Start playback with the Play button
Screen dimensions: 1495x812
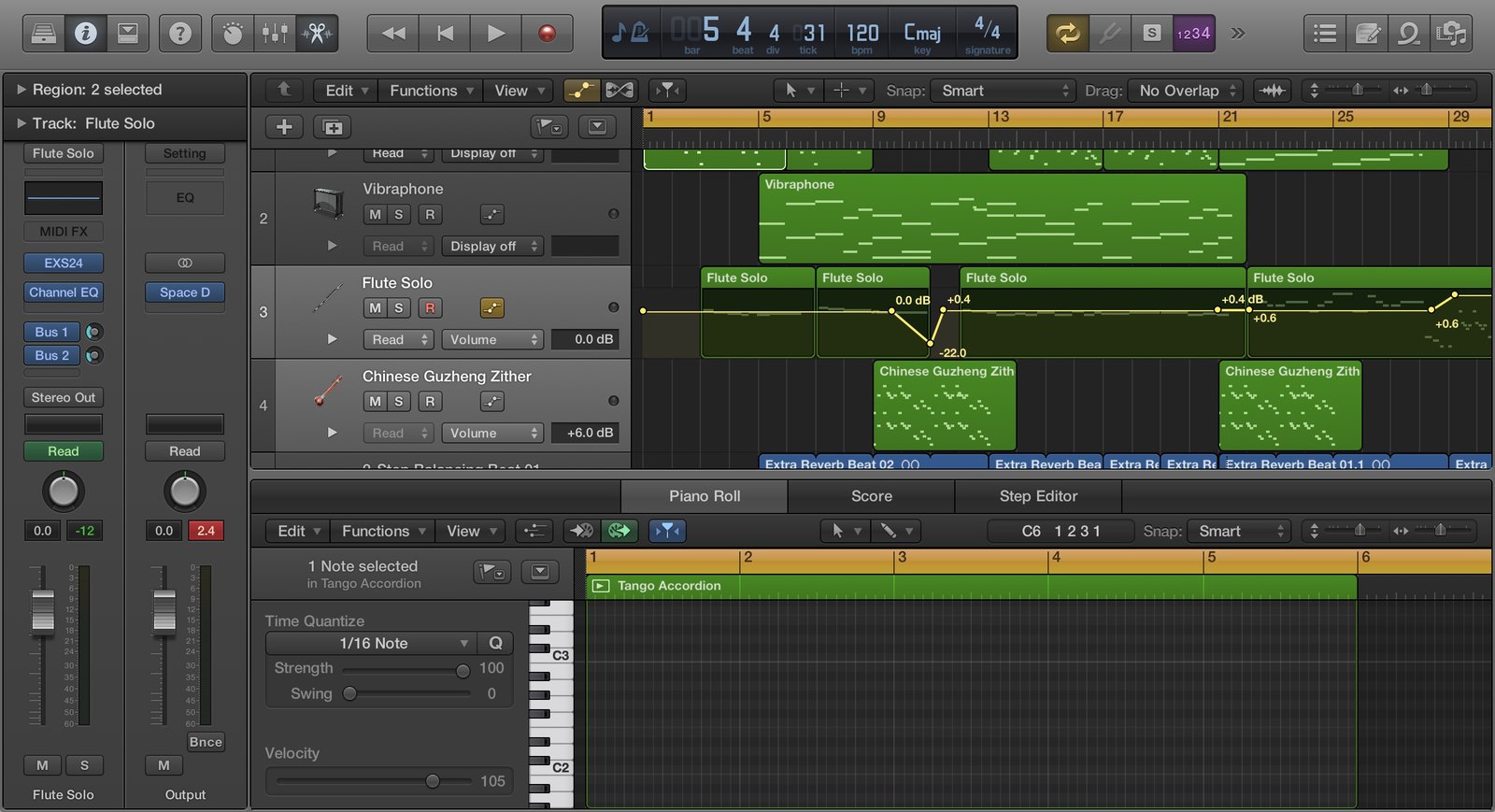[x=496, y=34]
